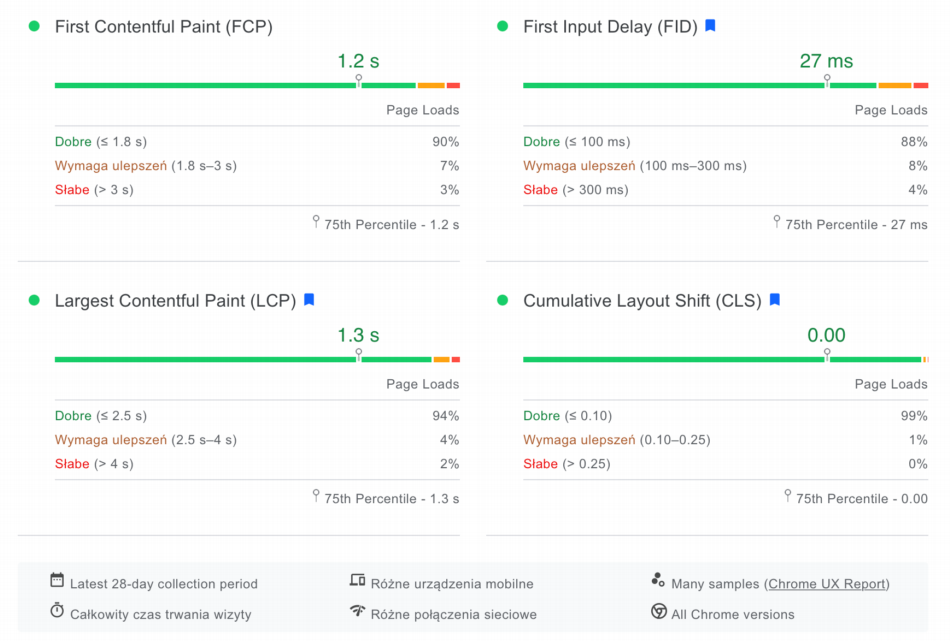Open the Chrome UX Report link
Viewport: 950px width, 641px height.
(x=827, y=584)
